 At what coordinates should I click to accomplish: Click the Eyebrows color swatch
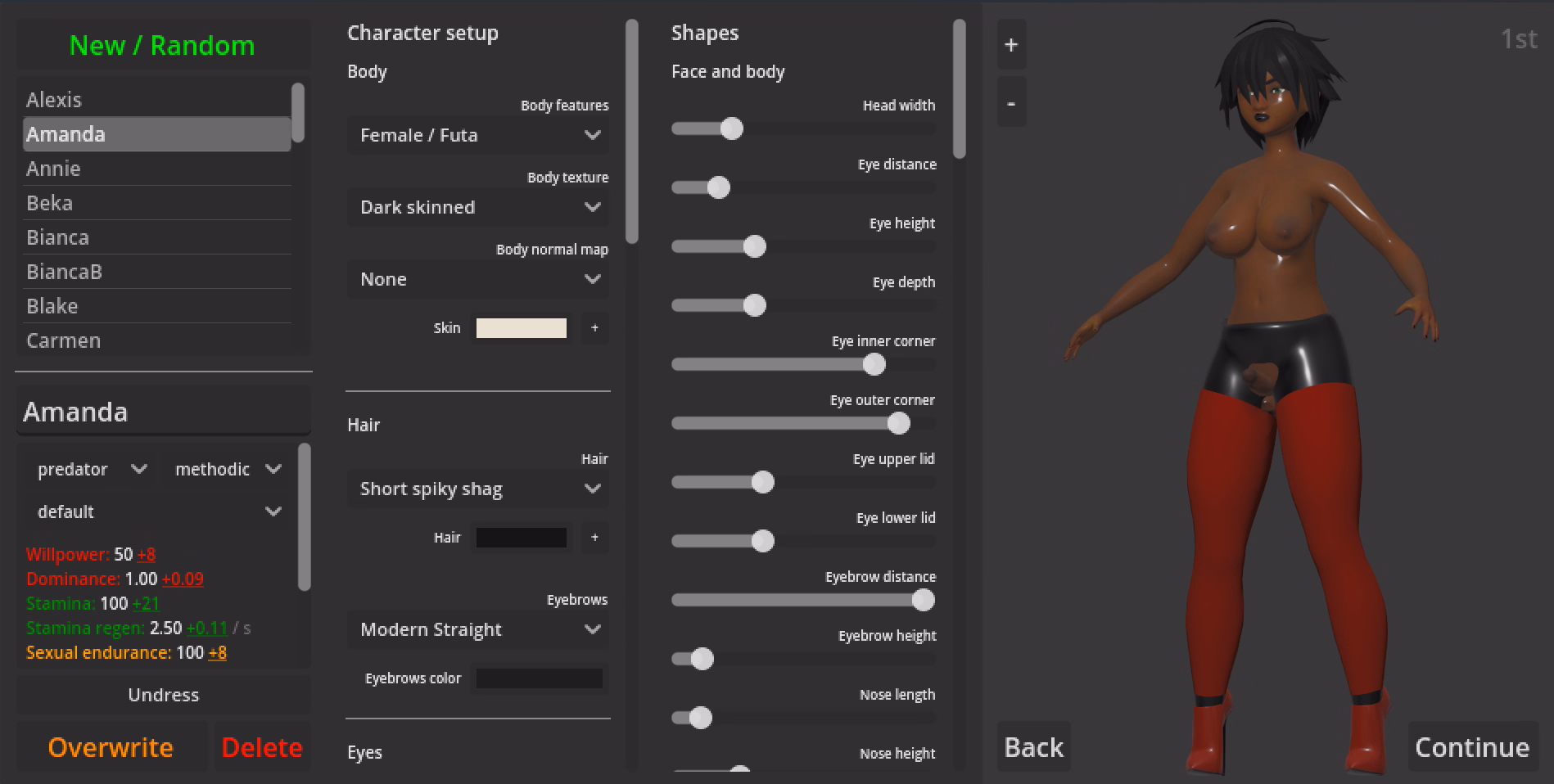point(539,678)
